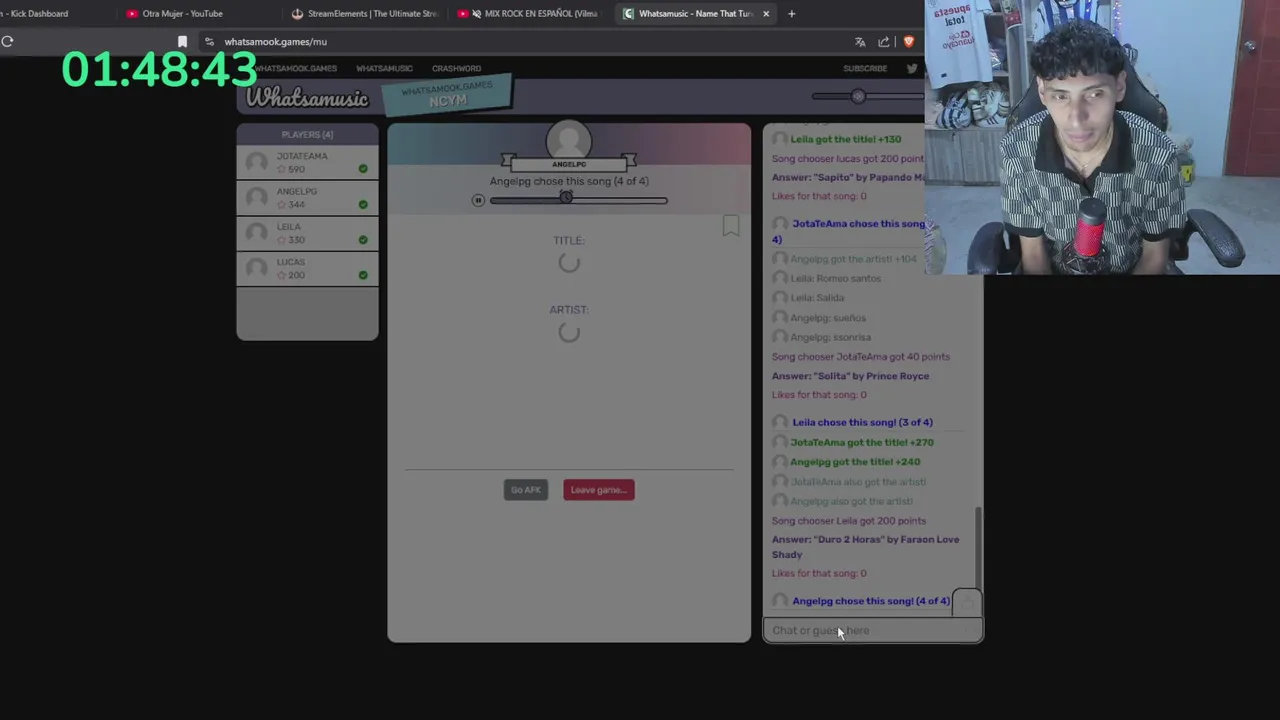Open WHATSAMOOK.GAMES in the site menu

coord(295,68)
